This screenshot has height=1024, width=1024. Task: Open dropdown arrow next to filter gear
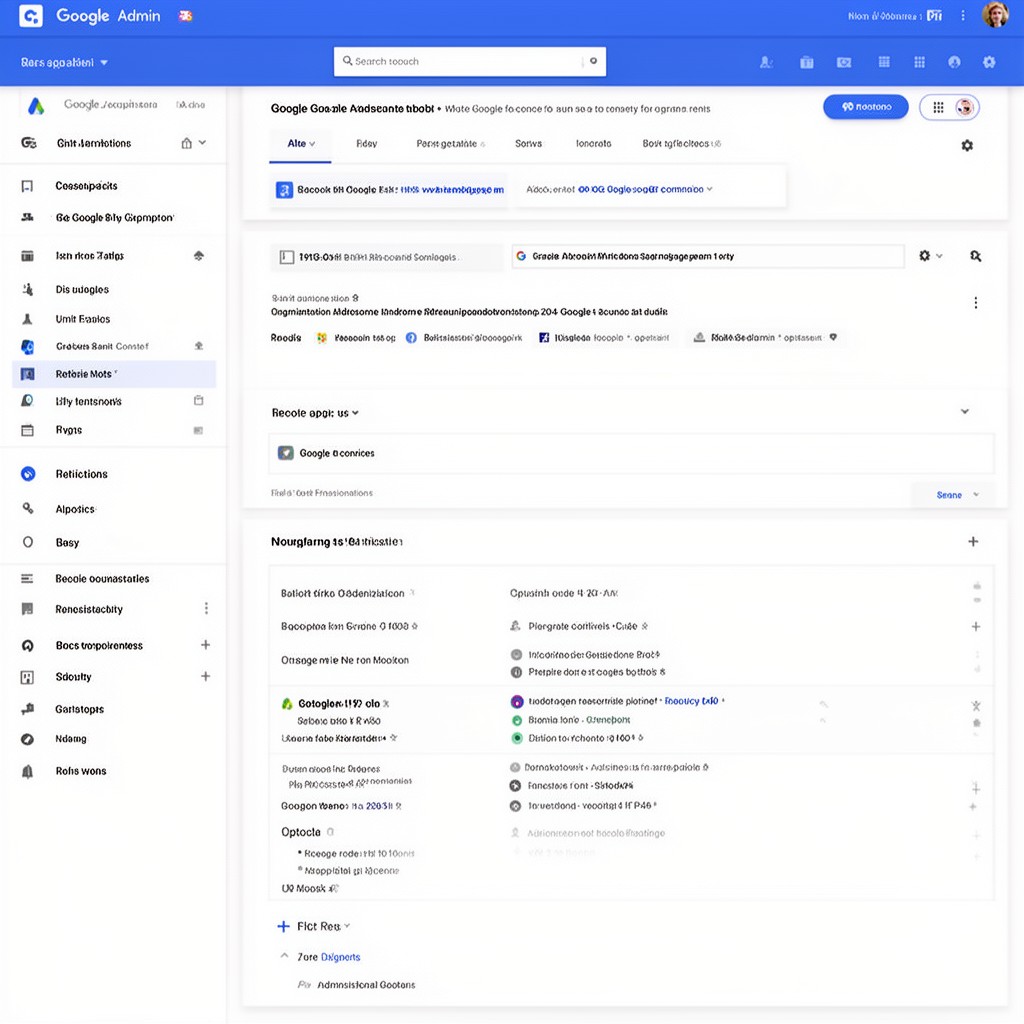point(939,256)
